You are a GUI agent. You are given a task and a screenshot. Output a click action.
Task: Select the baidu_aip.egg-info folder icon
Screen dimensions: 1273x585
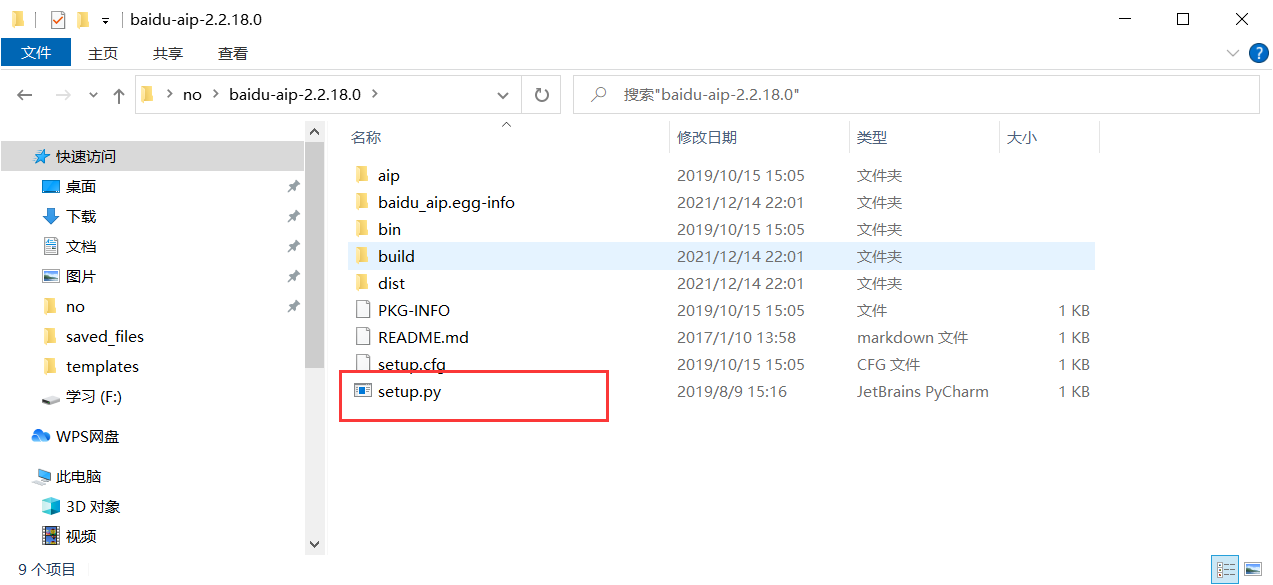click(x=362, y=202)
